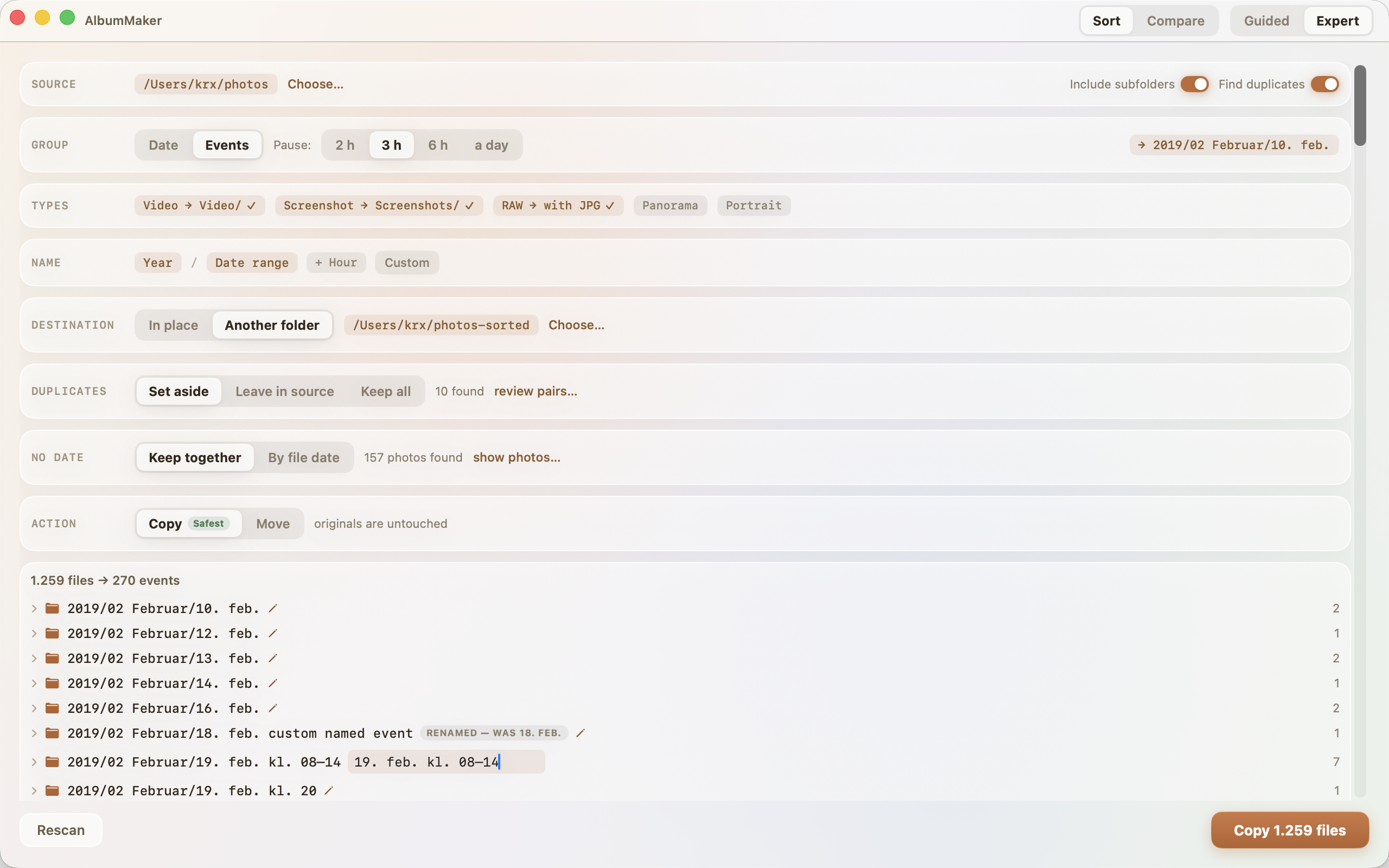
Task: Click pencil icon for 19. feb. kl. 20 folder
Action: click(329, 790)
